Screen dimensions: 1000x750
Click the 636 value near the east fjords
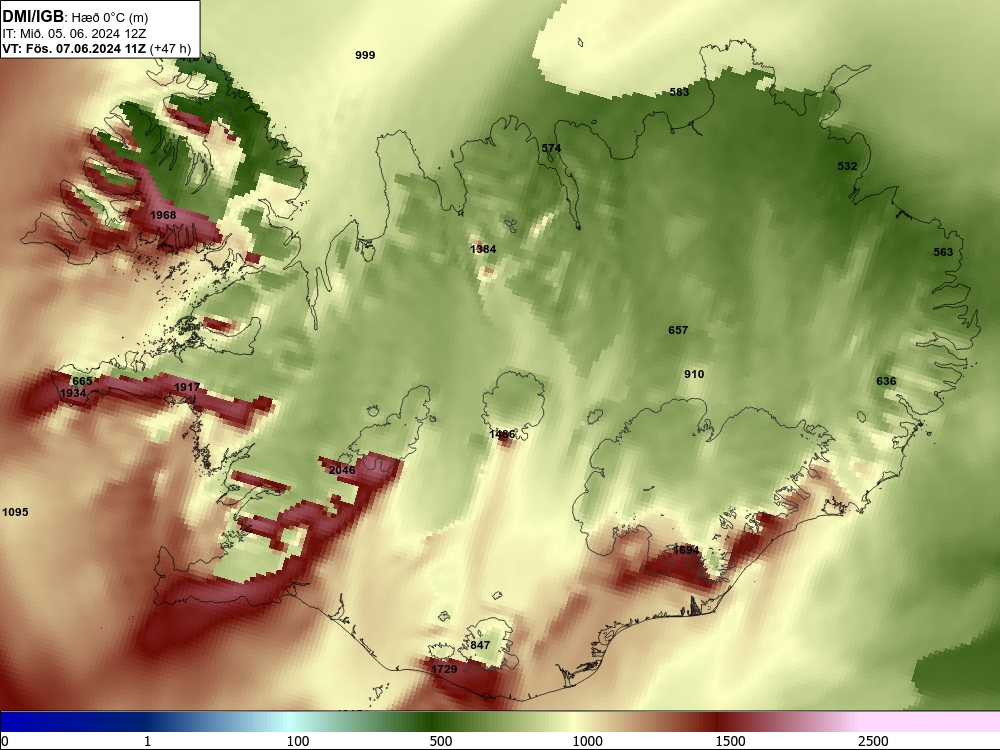tap(886, 381)
